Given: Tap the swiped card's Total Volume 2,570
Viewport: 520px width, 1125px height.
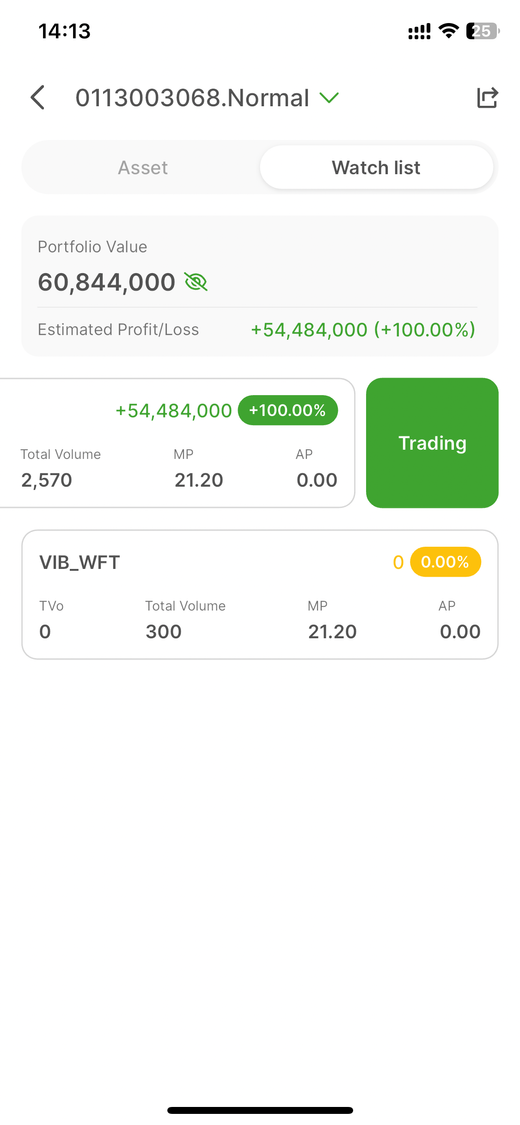Looking at the screenshot, I should coord(47,480).
